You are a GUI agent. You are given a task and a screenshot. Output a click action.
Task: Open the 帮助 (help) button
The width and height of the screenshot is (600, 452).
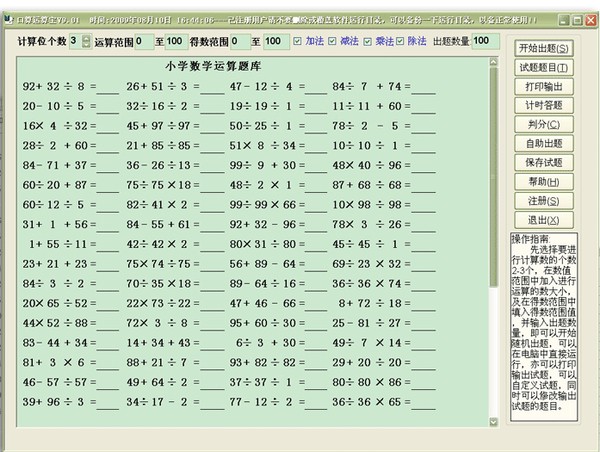pyautogui.click(x=544, y=181)
